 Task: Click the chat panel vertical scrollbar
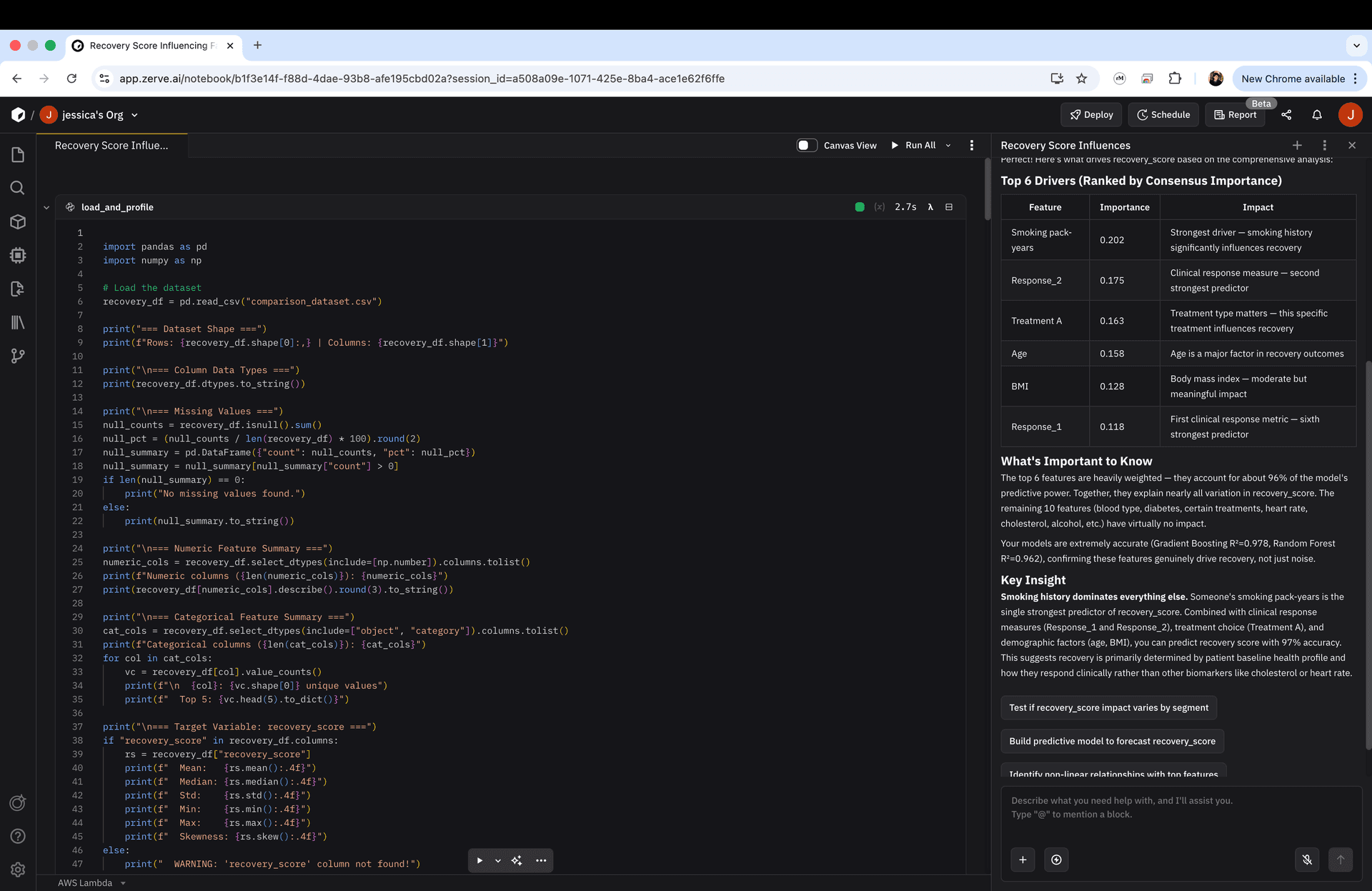pyautogui.click(x=1368, y=557)
